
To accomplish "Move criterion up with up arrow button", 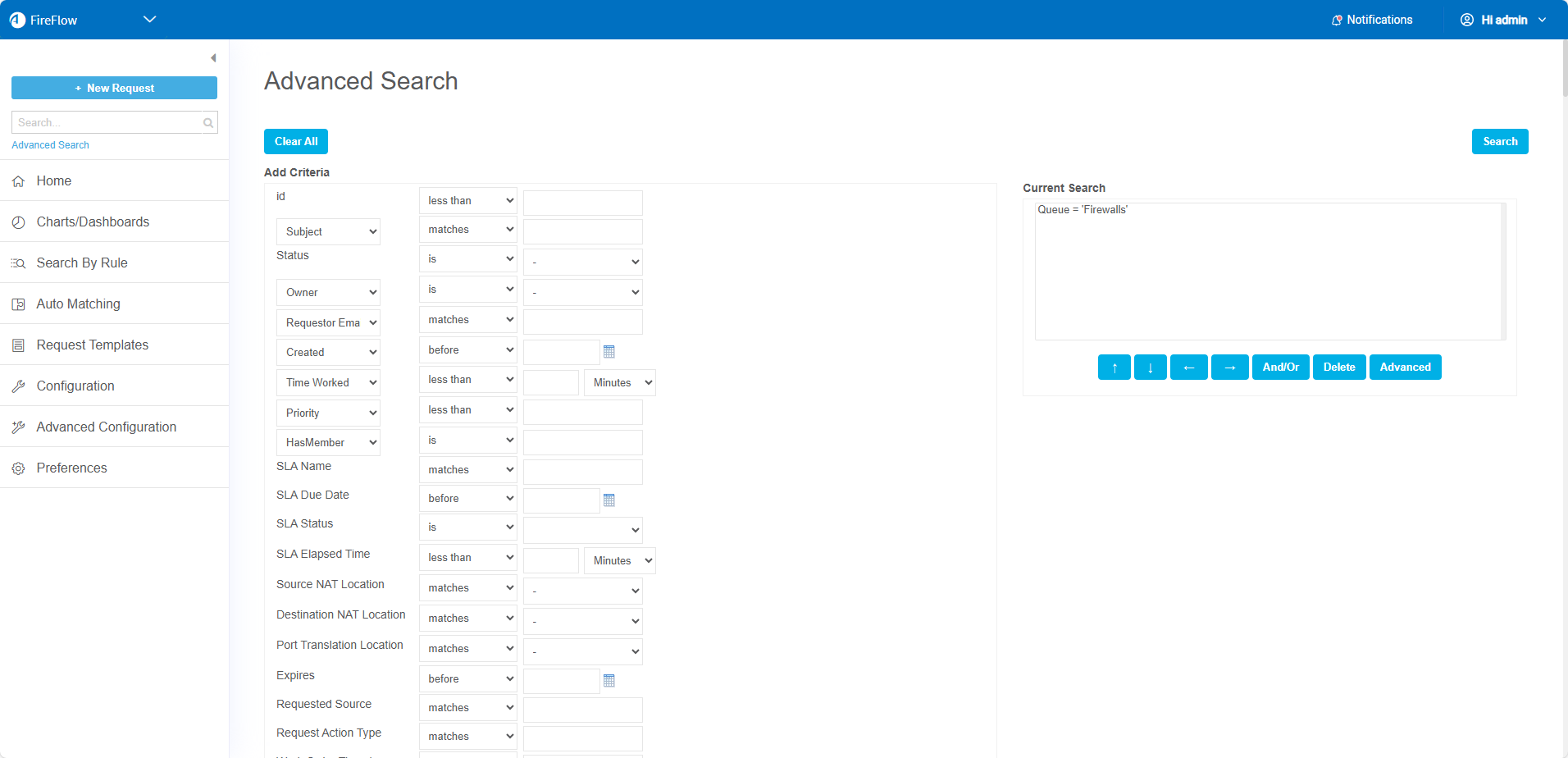I will [1114, 368].
